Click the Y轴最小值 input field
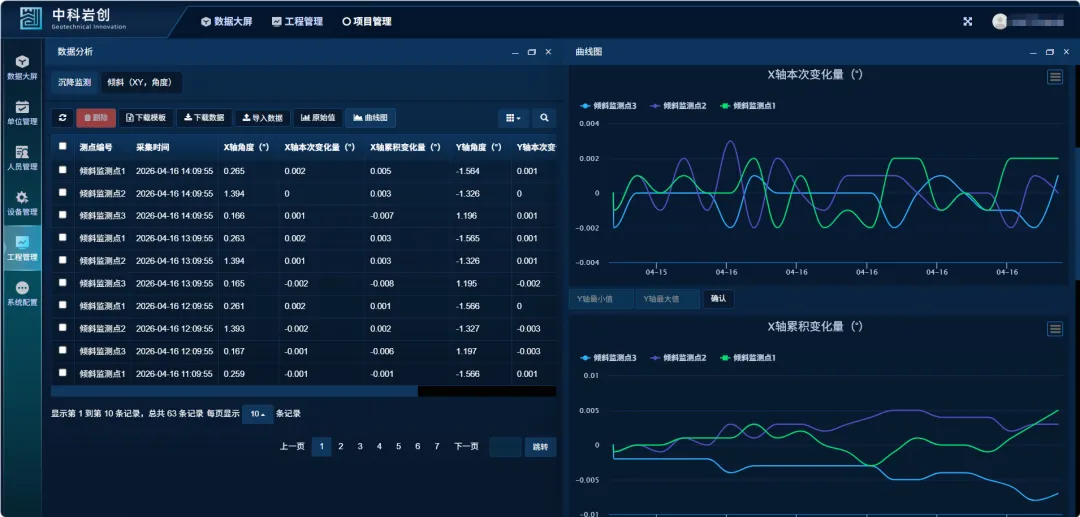 601,298
